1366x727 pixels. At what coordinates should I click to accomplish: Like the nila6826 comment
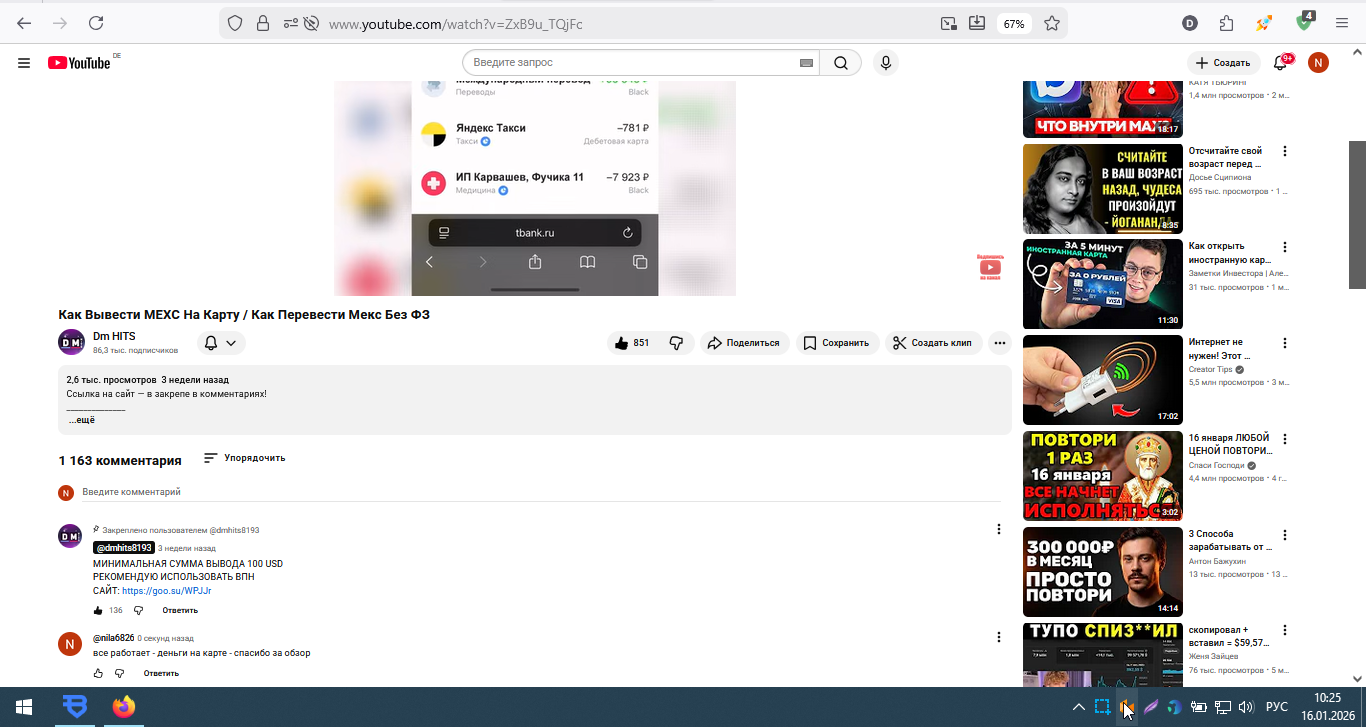[x=98, y=673]
